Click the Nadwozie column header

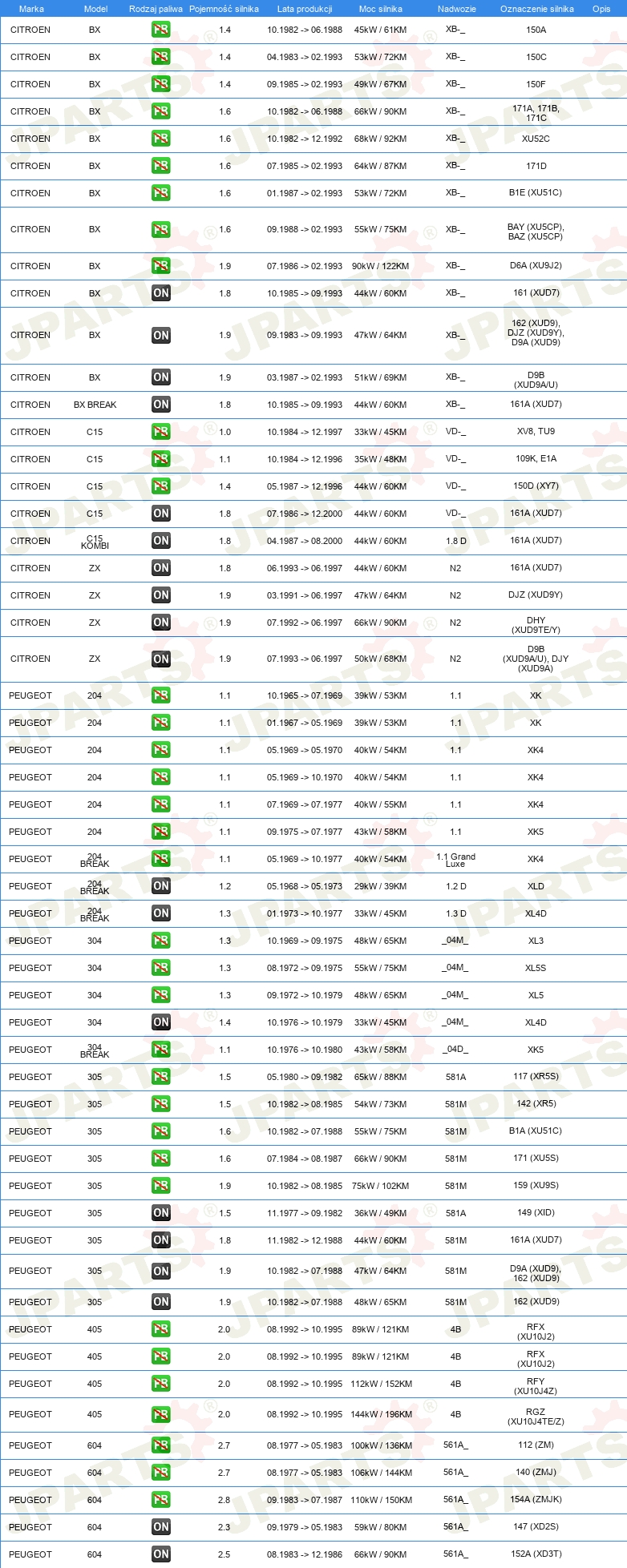[x=457, y=9]
